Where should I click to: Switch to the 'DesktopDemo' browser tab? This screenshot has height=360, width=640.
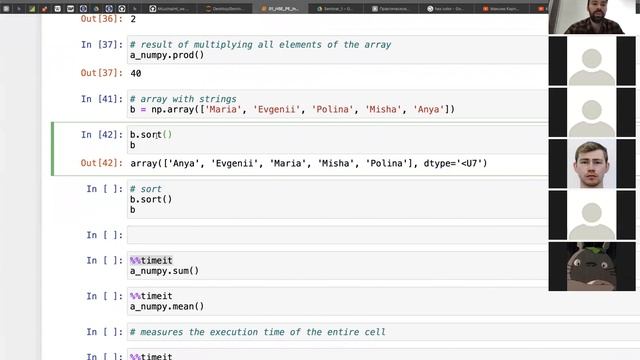pos(225,8)
